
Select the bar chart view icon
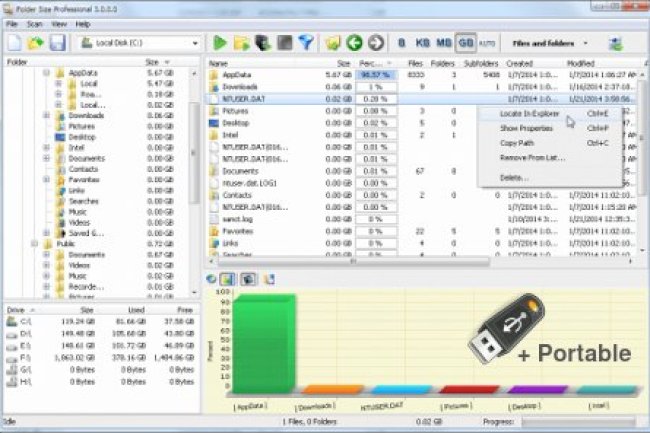227,279
